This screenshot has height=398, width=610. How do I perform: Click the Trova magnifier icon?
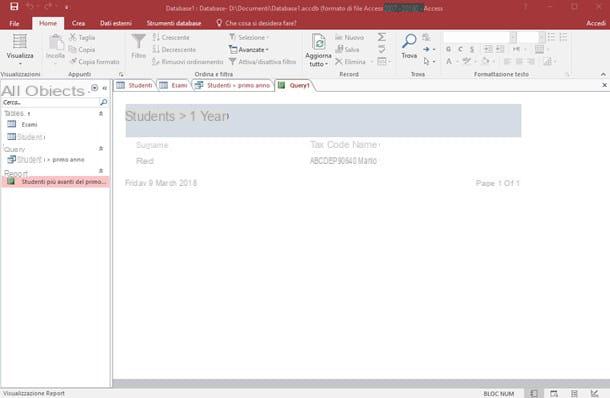(x=409, y=41)
